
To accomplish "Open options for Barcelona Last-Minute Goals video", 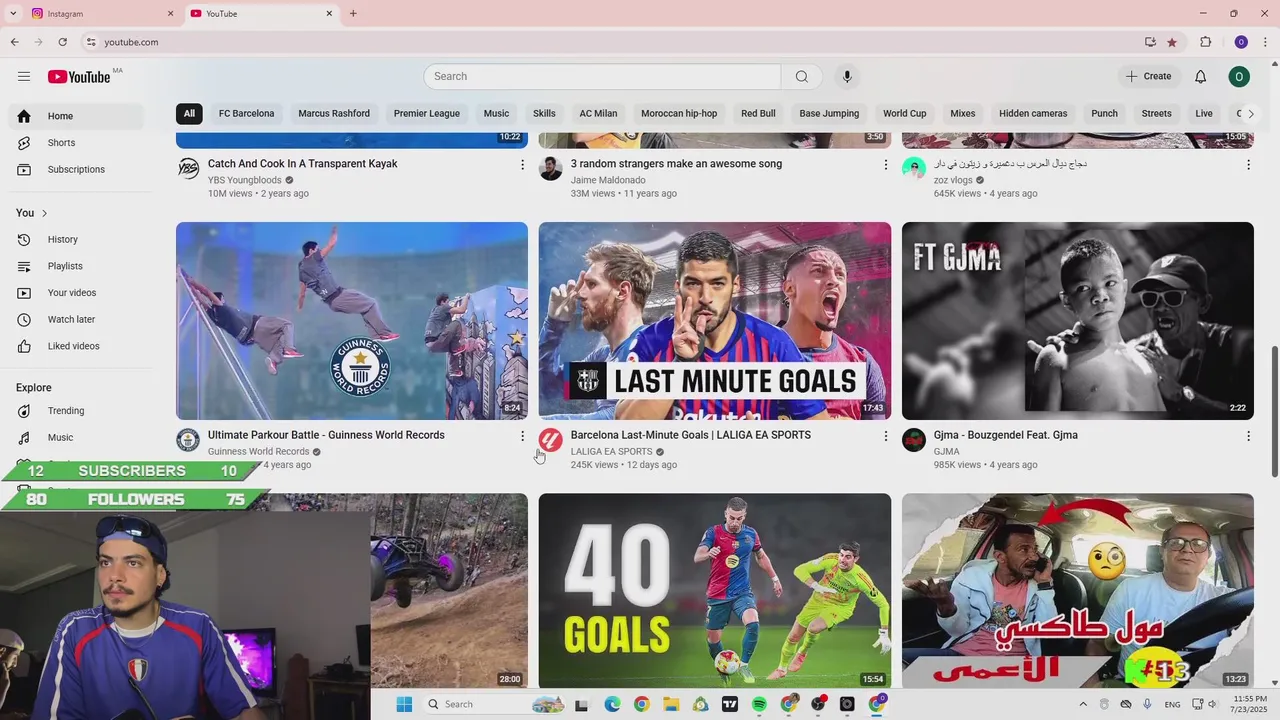I will (x=885, y=436).
